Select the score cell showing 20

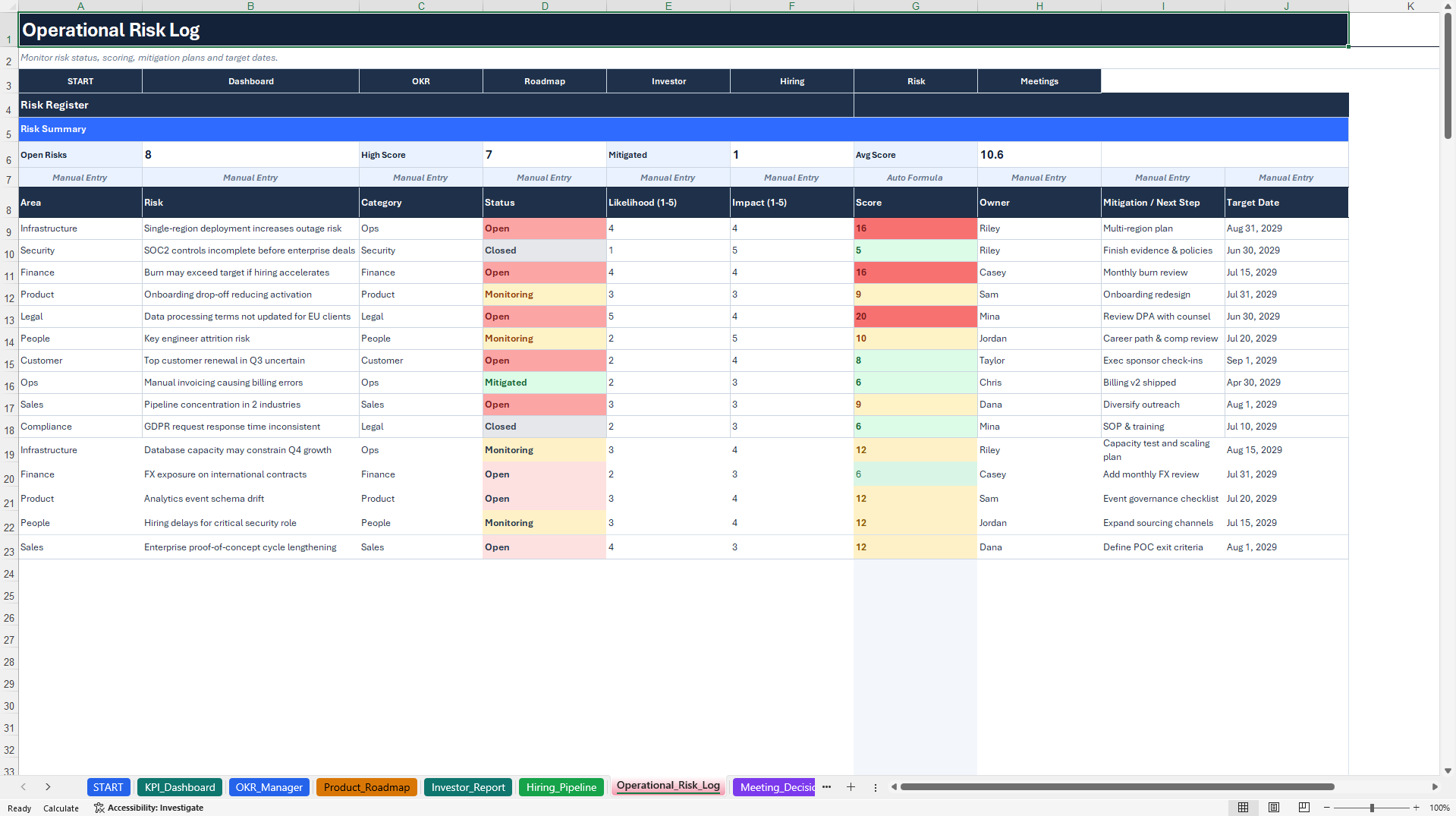[916, 317]
